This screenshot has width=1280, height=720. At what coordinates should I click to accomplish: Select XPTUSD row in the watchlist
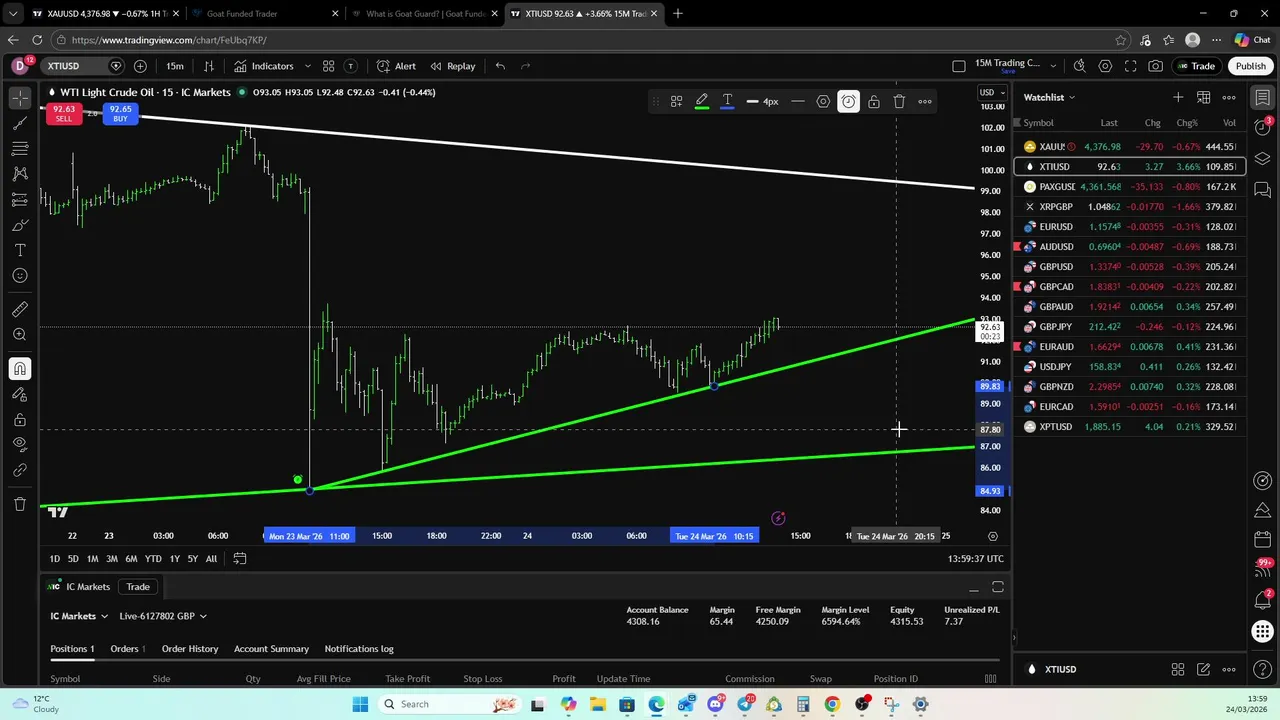[1130, 427]
